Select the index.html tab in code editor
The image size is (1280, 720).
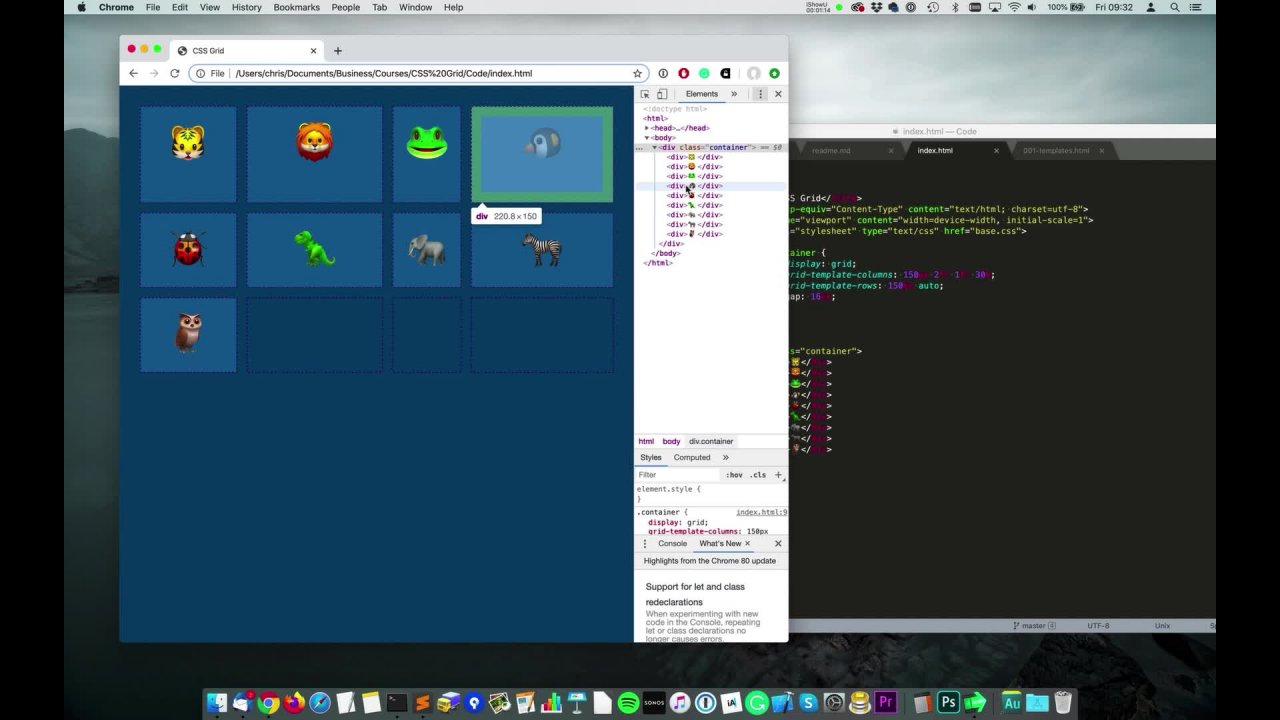(x=935, y=151)
